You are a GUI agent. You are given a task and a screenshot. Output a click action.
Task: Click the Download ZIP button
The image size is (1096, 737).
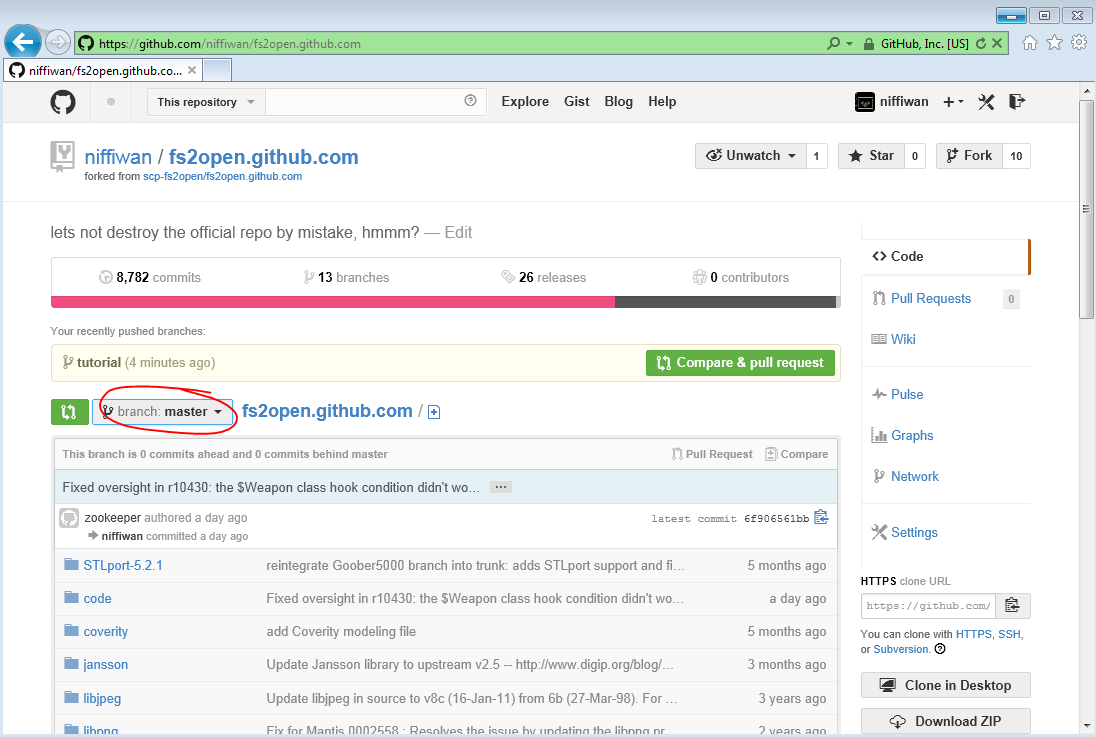945,721
